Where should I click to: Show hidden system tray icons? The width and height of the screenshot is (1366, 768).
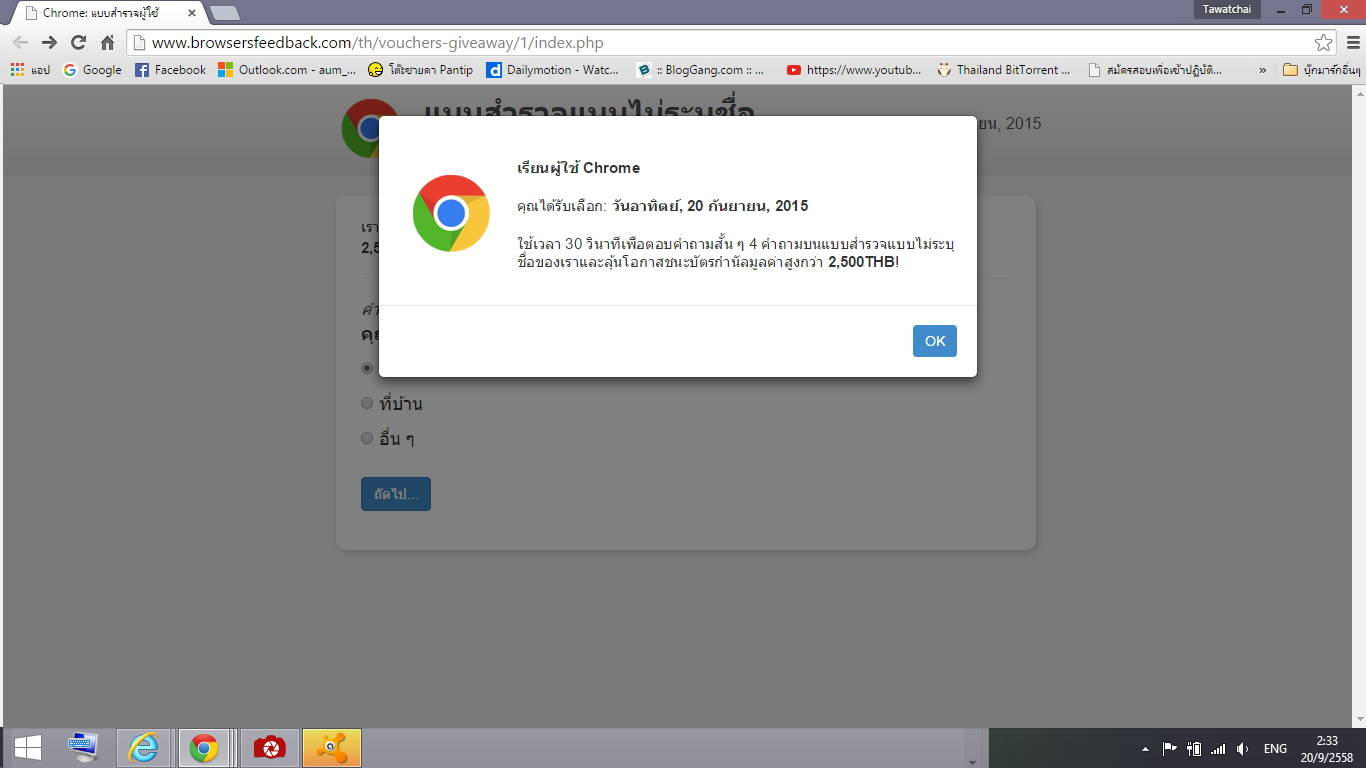click(1145, 749)
